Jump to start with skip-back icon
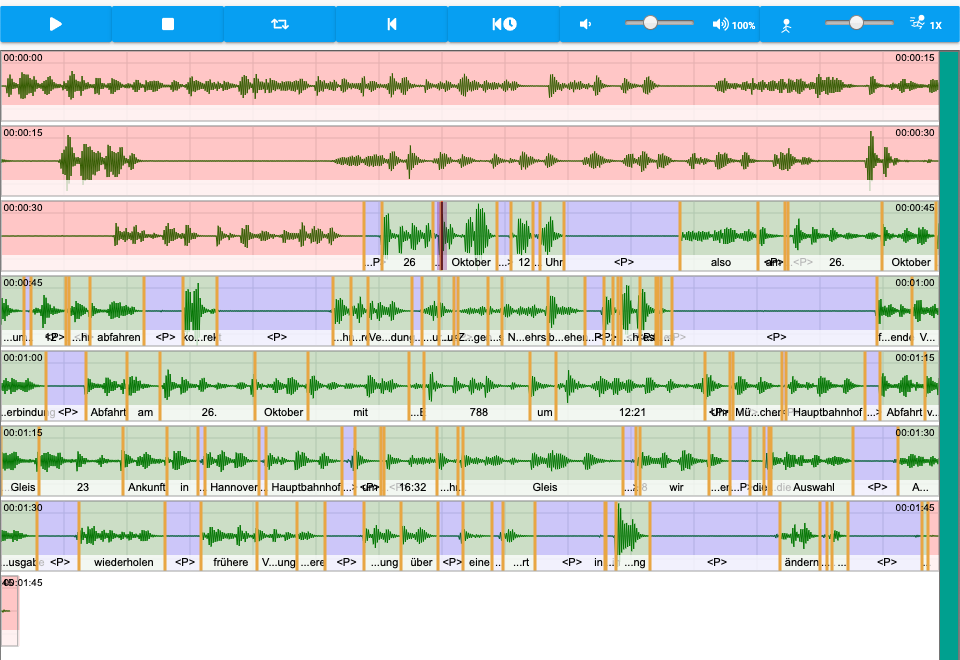960x660 pixels. (x=392, y=24)
